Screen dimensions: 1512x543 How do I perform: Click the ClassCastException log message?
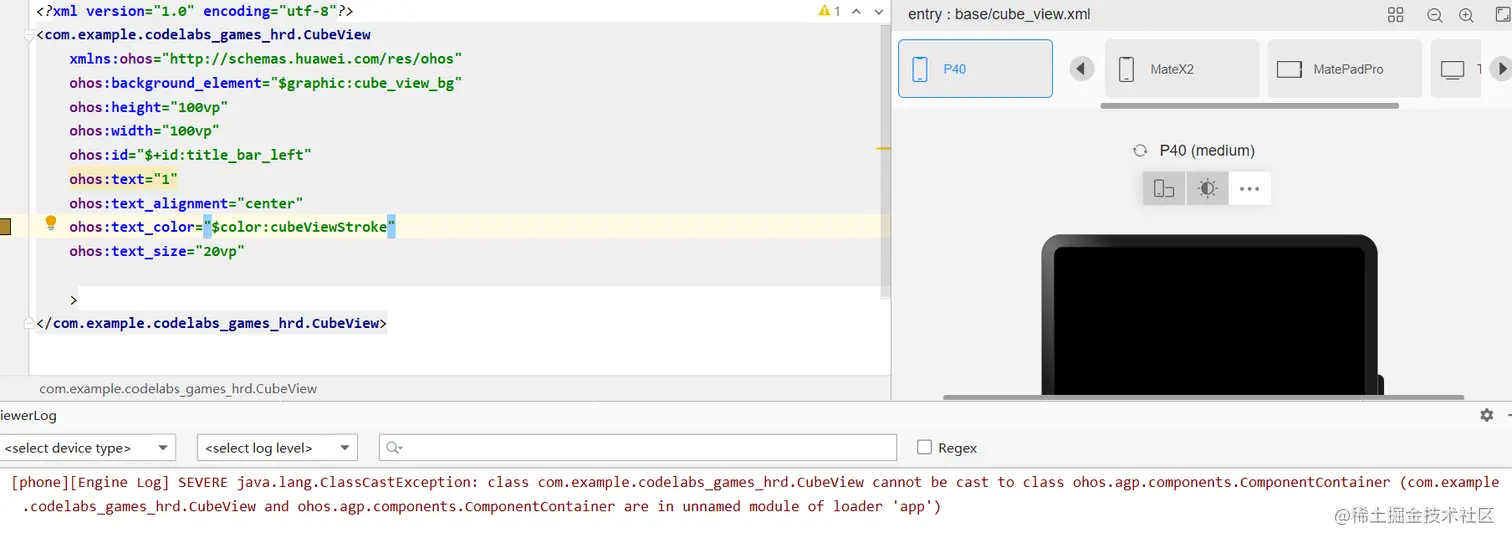(755, 494)
